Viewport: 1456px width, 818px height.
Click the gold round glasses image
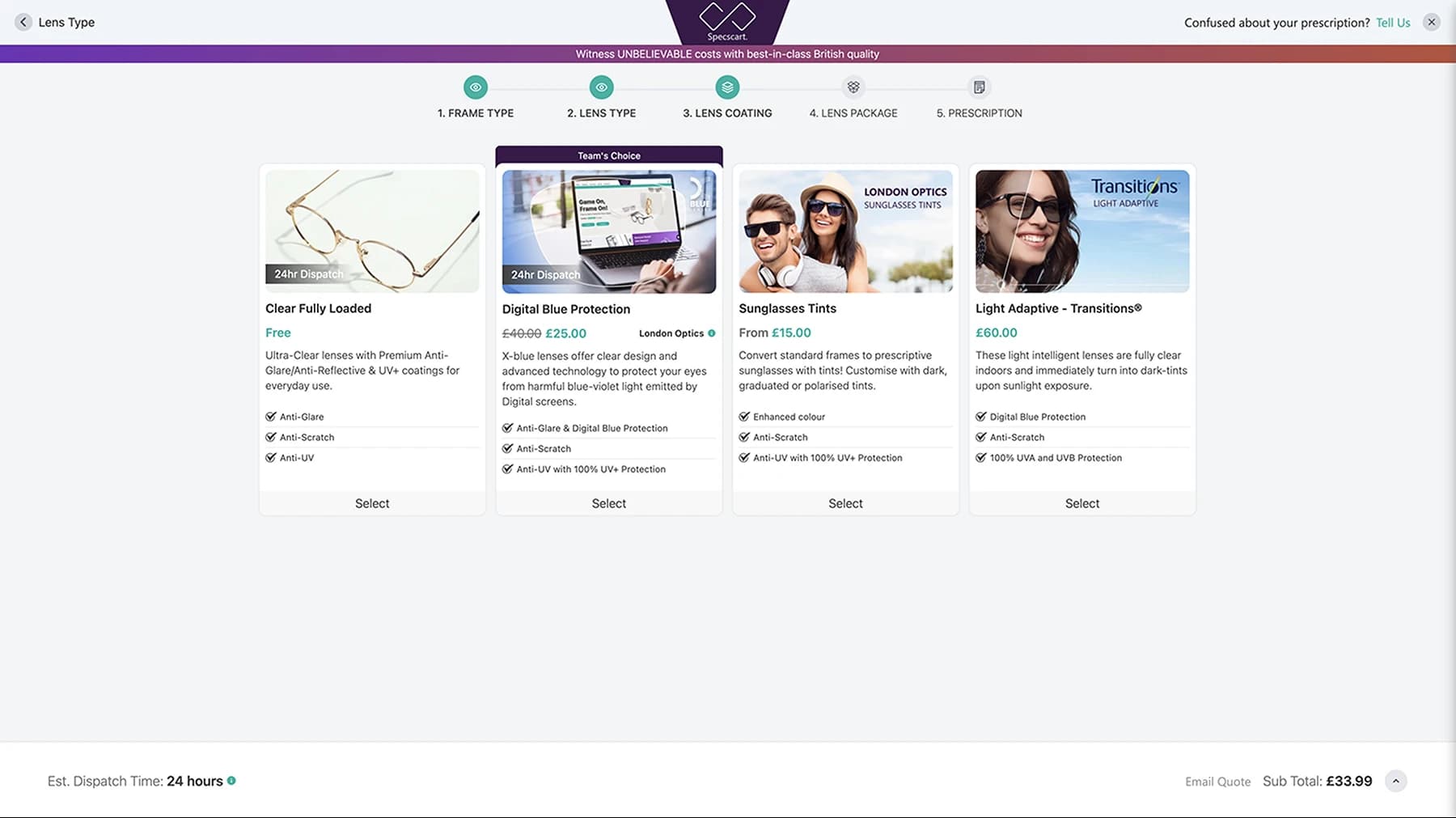point(372,231)
